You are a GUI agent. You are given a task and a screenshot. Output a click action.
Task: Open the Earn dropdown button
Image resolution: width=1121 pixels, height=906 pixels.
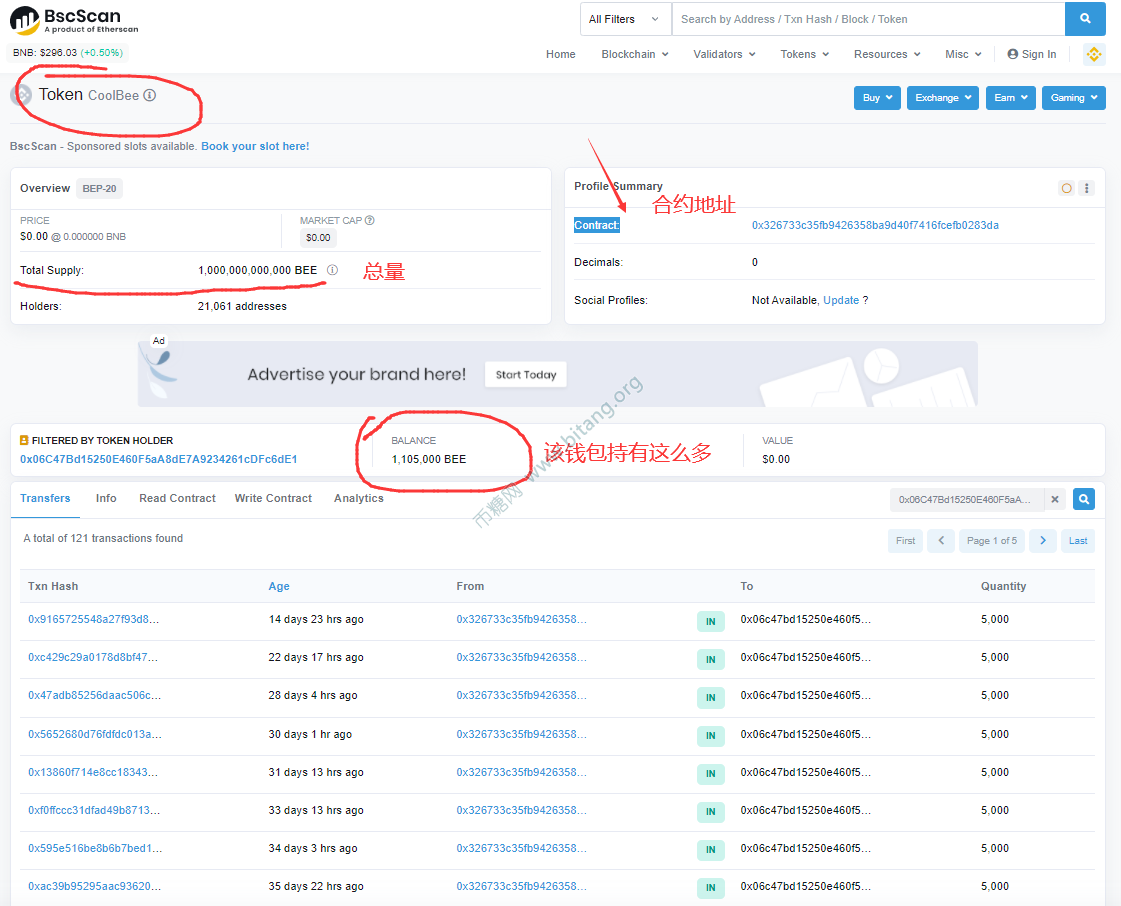pos(1010,98)
